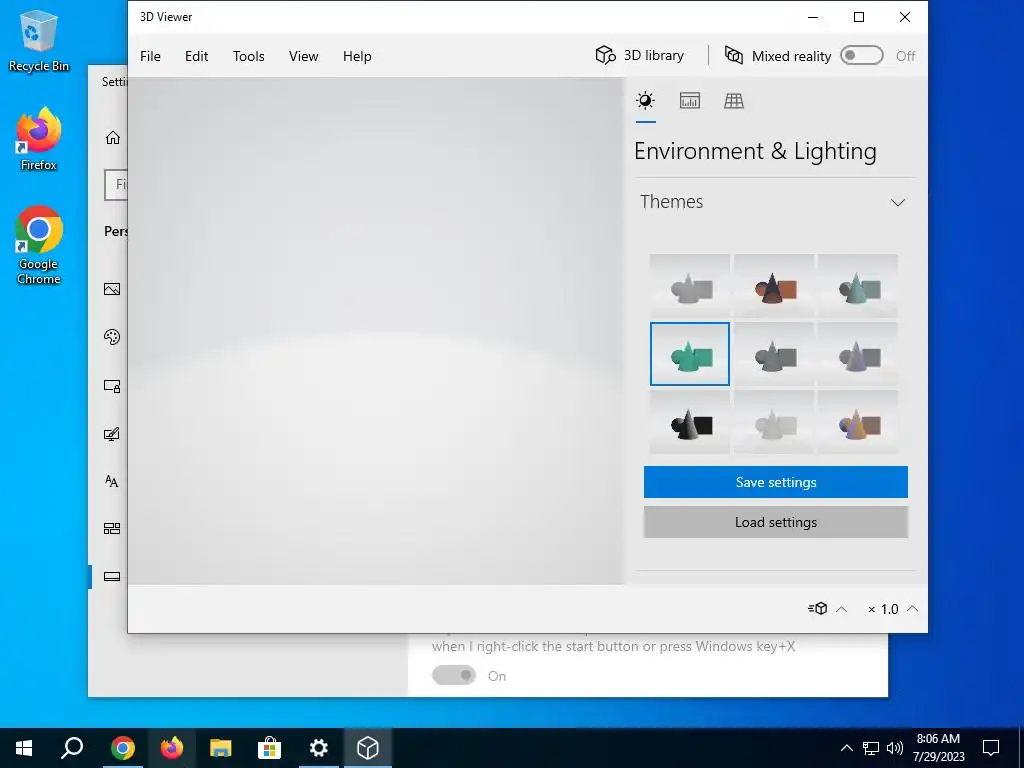
Task: Click Firefox icon in the taskbar
Action: point(172,748)
